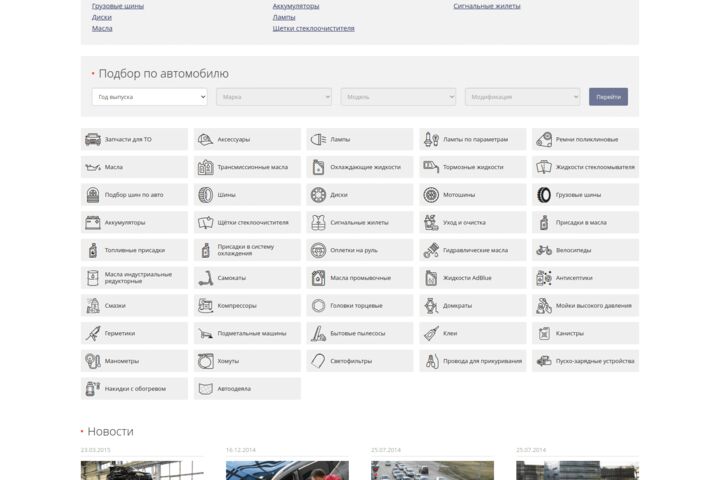Select the Домкраты jack icon
This screenshot has height=480, width=720.
[x=431, y=305]
